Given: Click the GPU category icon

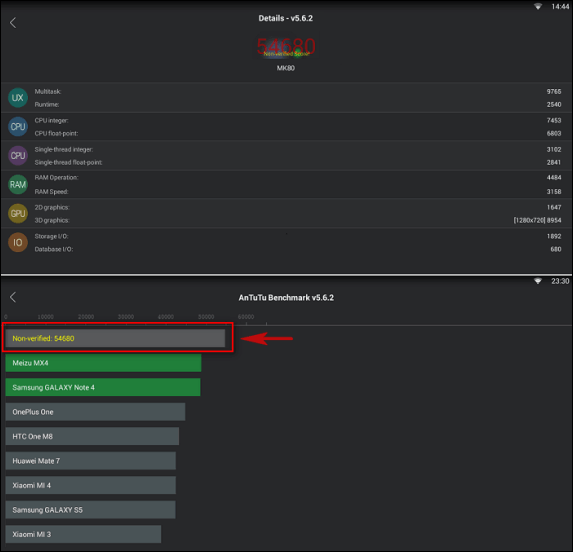Looking at the screenshot, I should tap(18, 213).
